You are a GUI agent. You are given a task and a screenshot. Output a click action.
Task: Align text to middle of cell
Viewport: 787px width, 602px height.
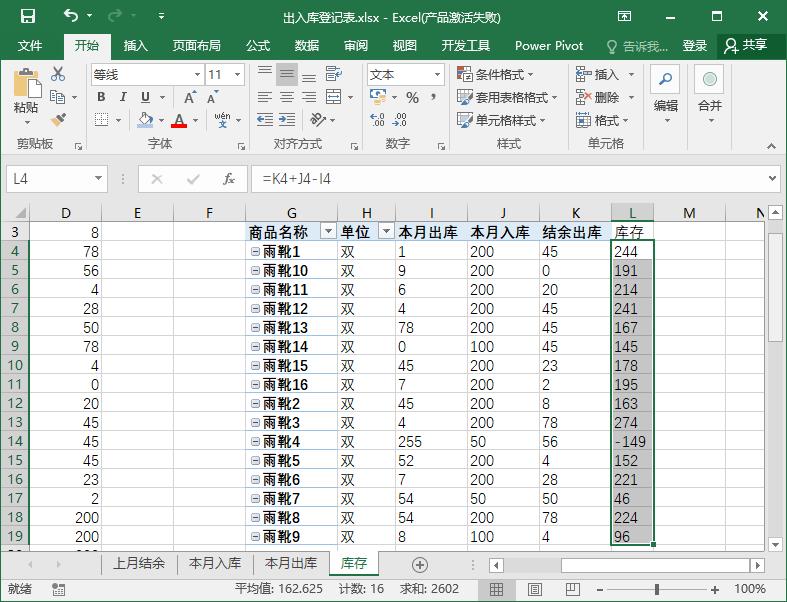(287, 74)
